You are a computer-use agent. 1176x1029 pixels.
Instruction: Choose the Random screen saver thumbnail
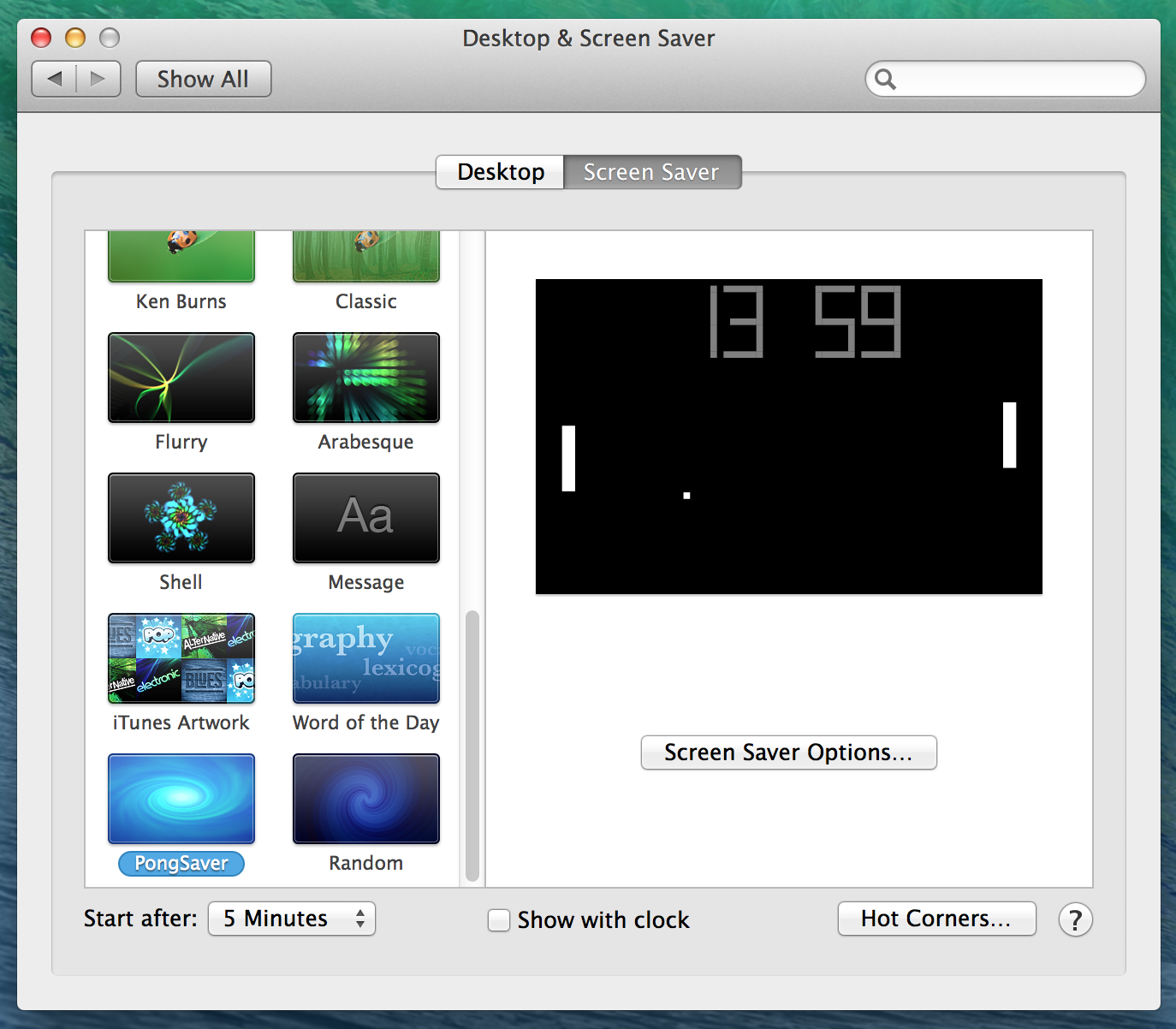tap(366, 799)
